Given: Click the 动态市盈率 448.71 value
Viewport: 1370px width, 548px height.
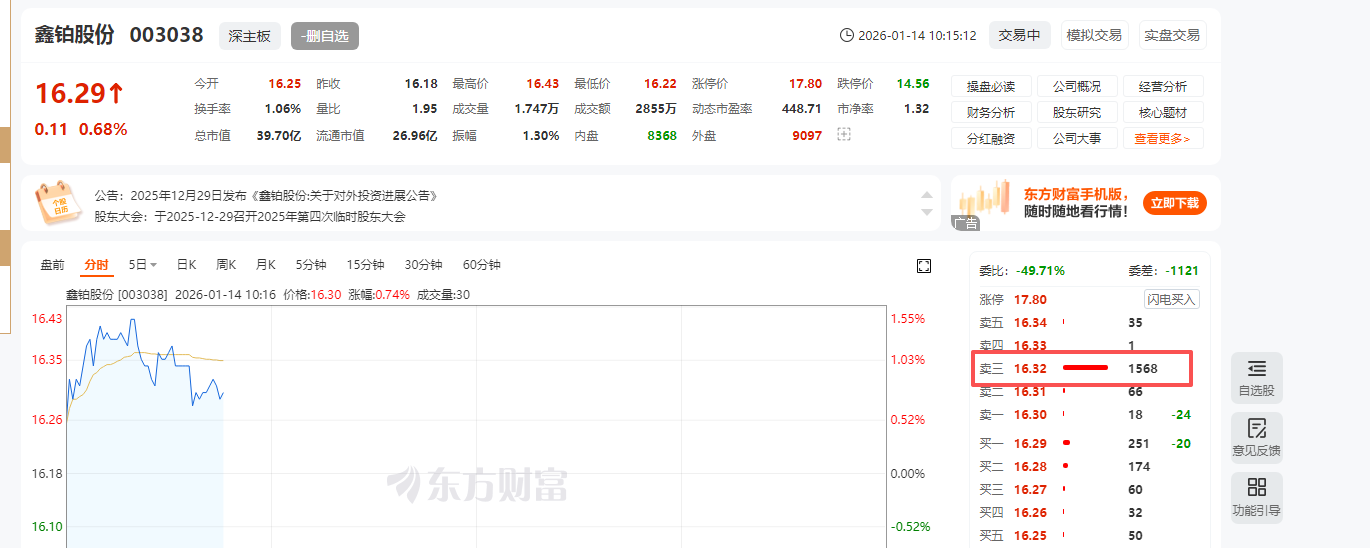Looking at the screenshot, I should 801,109.
